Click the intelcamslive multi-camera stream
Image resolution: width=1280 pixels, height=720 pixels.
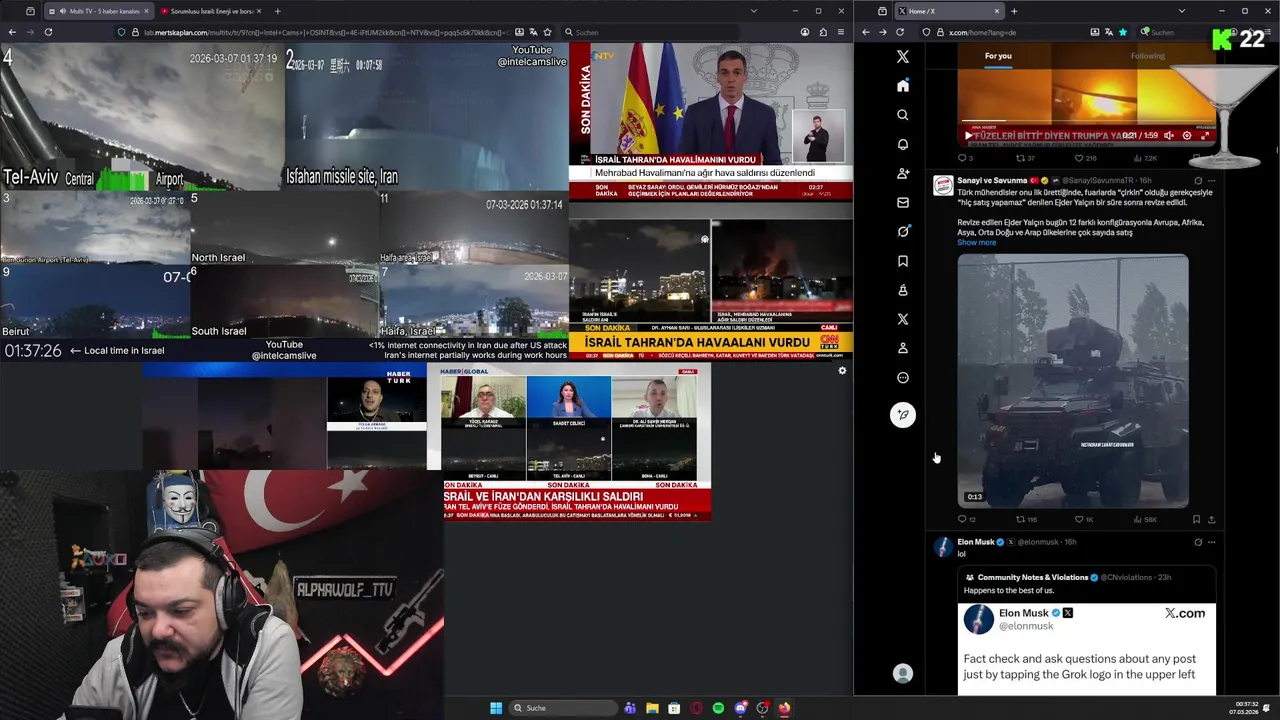coord(284,201)
